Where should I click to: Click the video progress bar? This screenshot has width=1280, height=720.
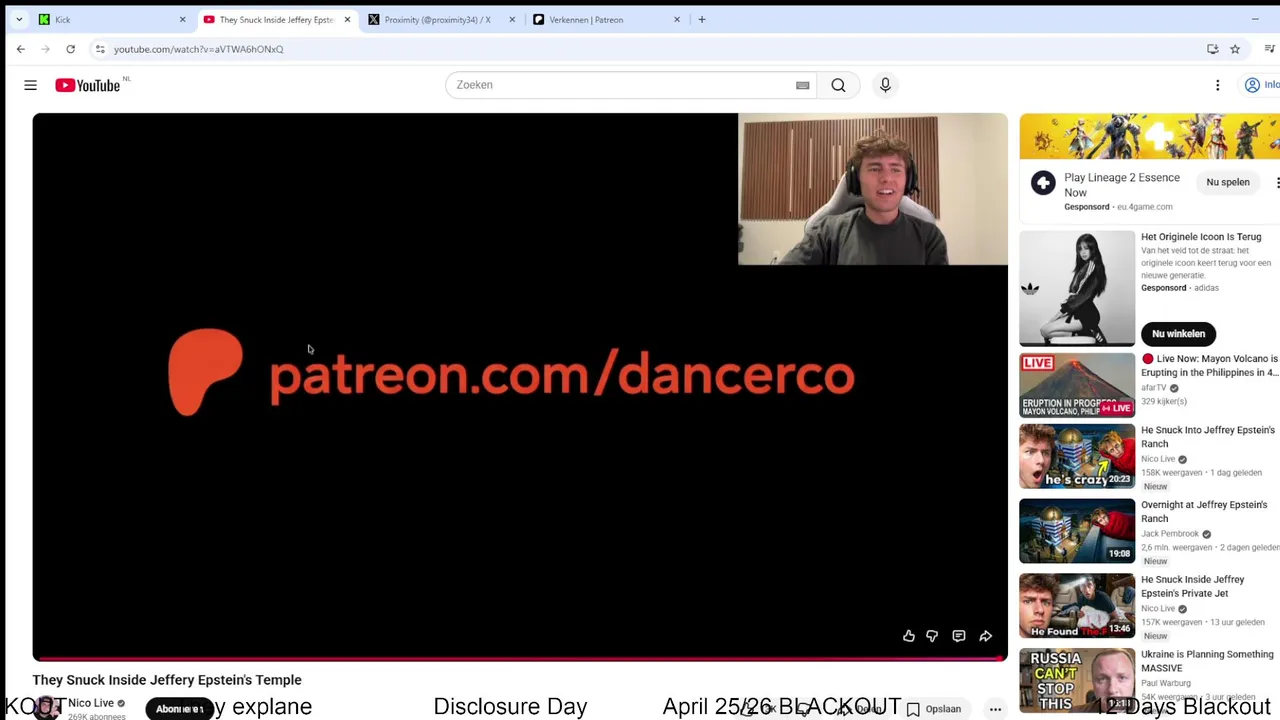pos(520,659)
